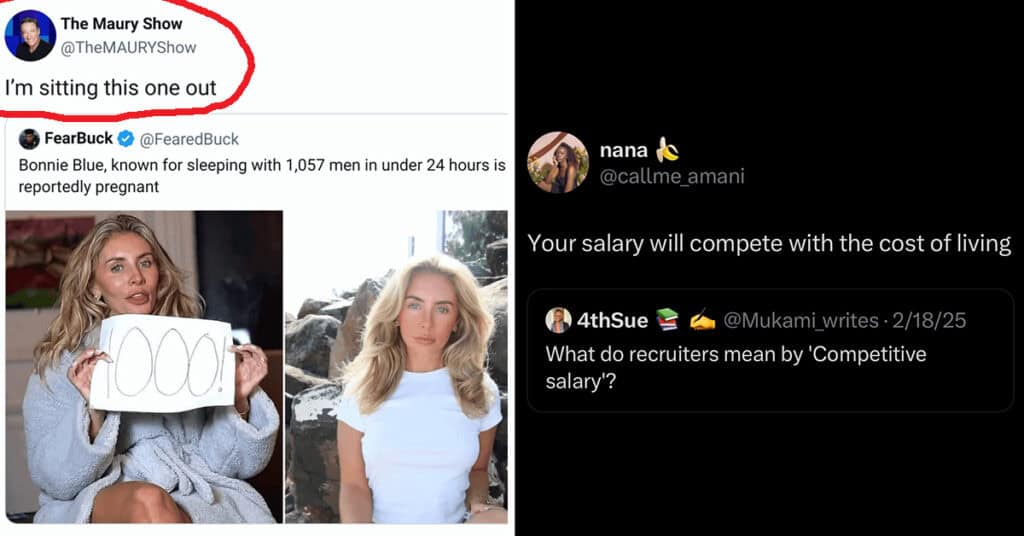Screen dimensions: 1024x536
Task: Open the photo with the 1000 sign
Action: click(144, 366)
